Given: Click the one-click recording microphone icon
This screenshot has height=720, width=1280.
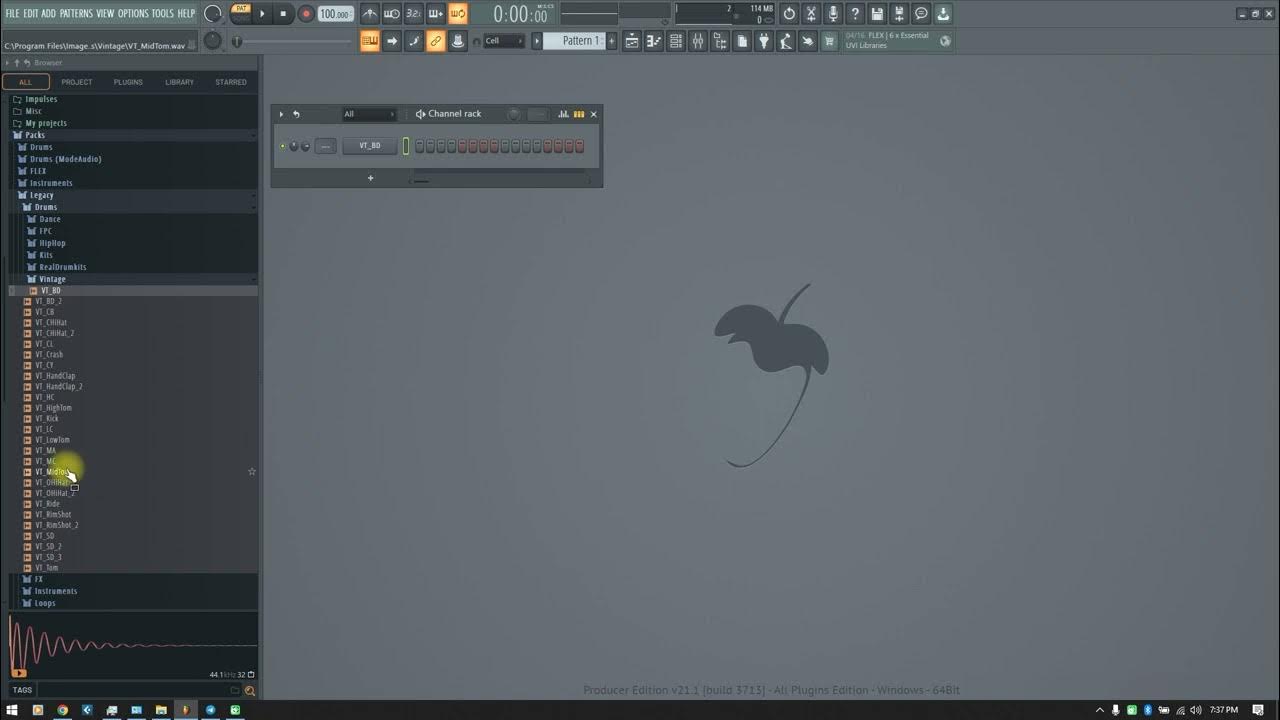Looking at the screenshot, I should [833, 14].
